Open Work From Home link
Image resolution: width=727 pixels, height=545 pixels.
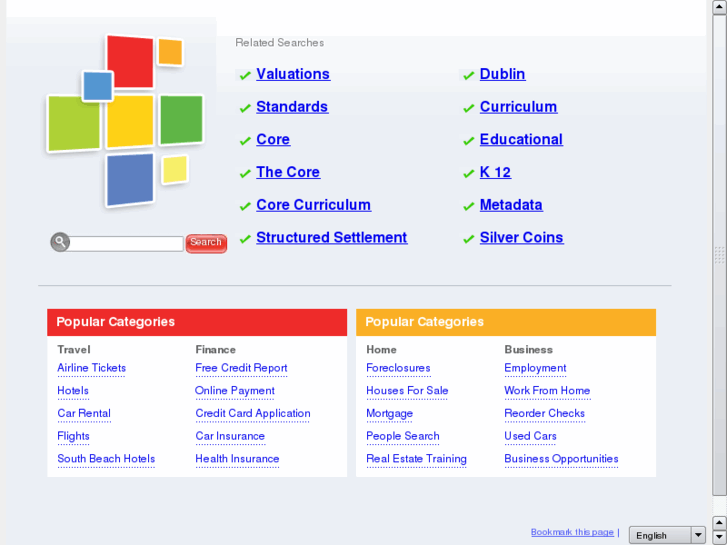[547, 391]
